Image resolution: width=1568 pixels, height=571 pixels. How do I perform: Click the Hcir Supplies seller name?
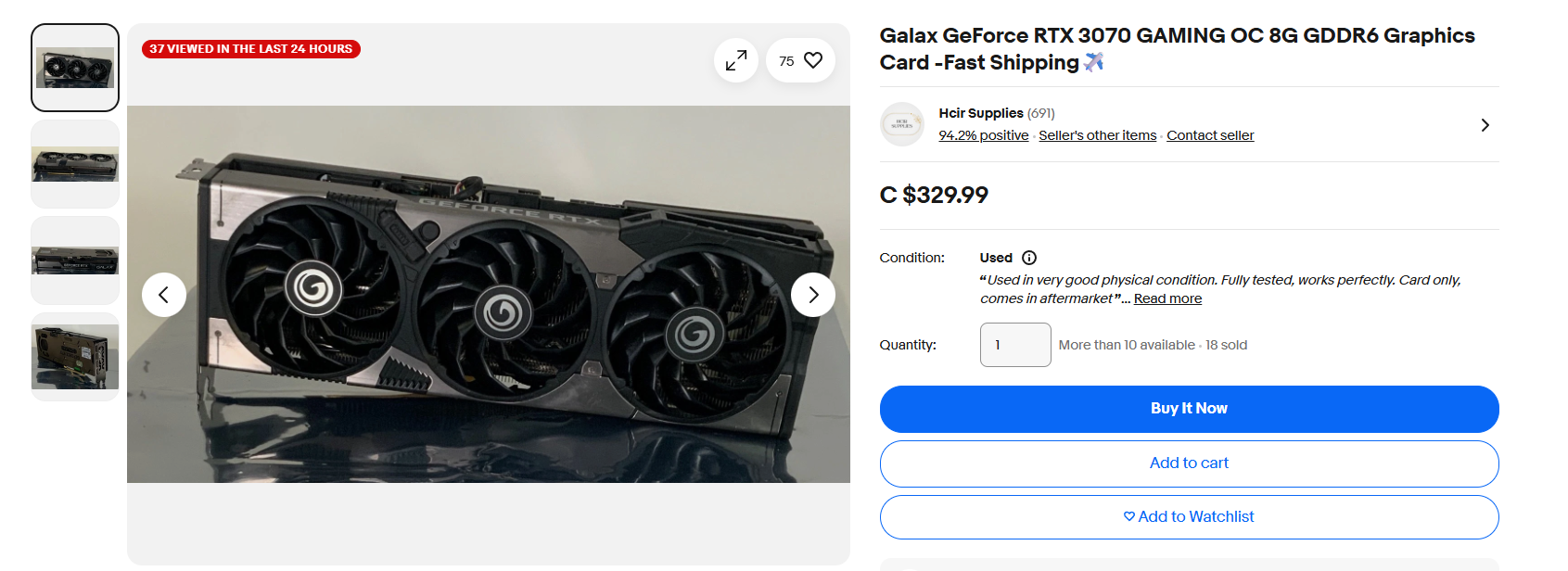tap(981, 113)
